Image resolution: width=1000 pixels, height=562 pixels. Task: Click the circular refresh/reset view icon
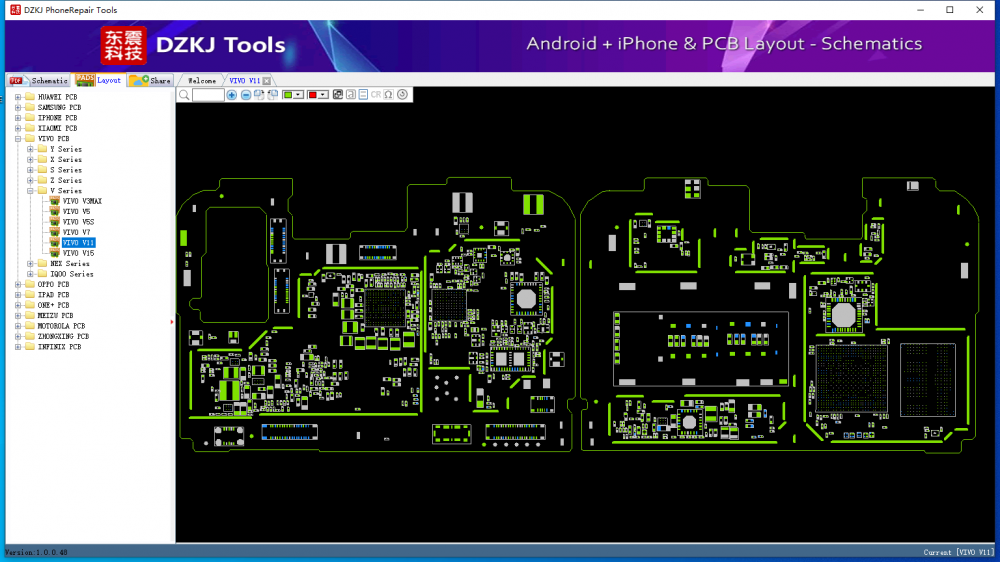[x=402, y=94]
